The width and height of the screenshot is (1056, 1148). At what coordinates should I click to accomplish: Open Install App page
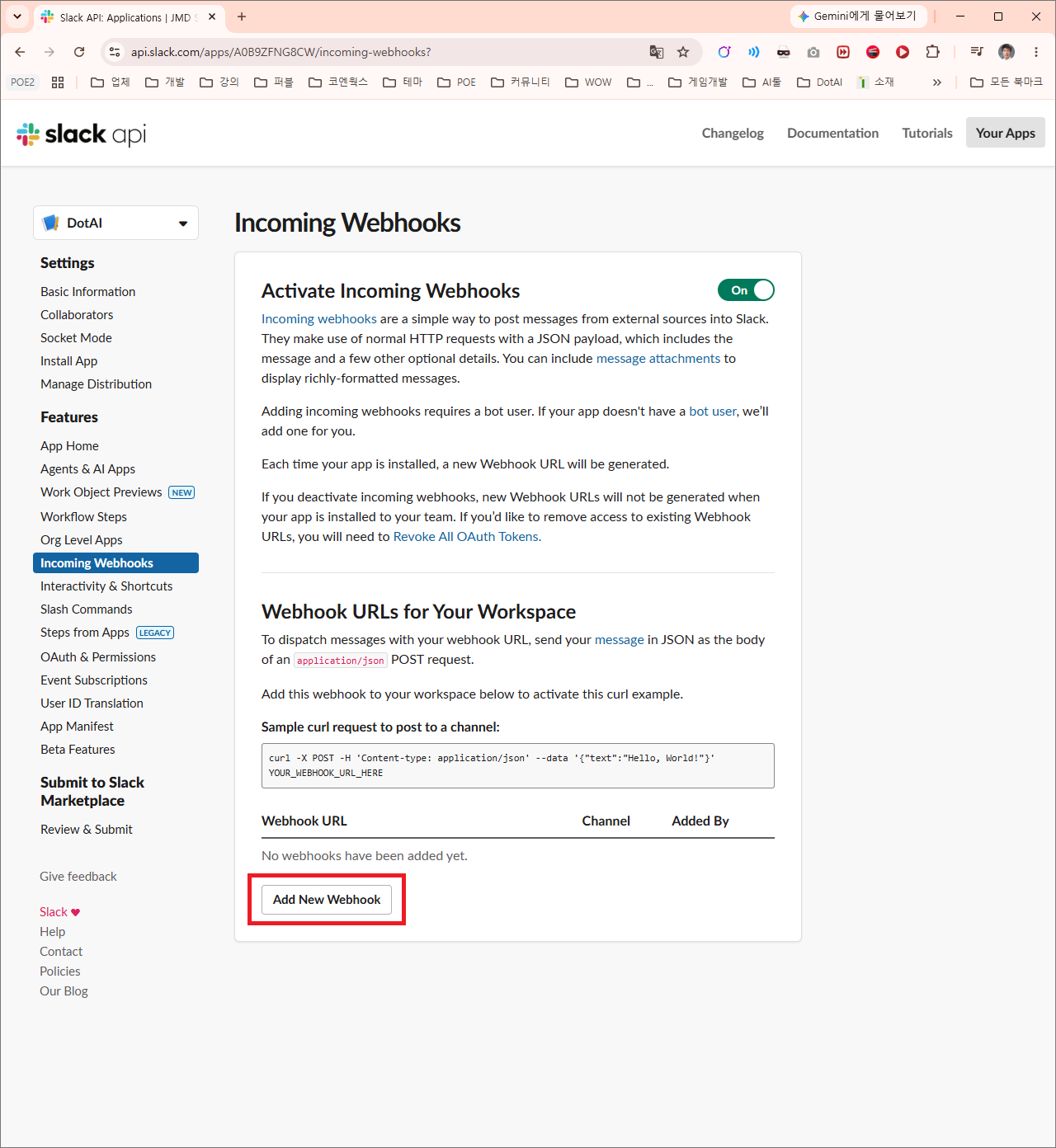tap(68, 361)
